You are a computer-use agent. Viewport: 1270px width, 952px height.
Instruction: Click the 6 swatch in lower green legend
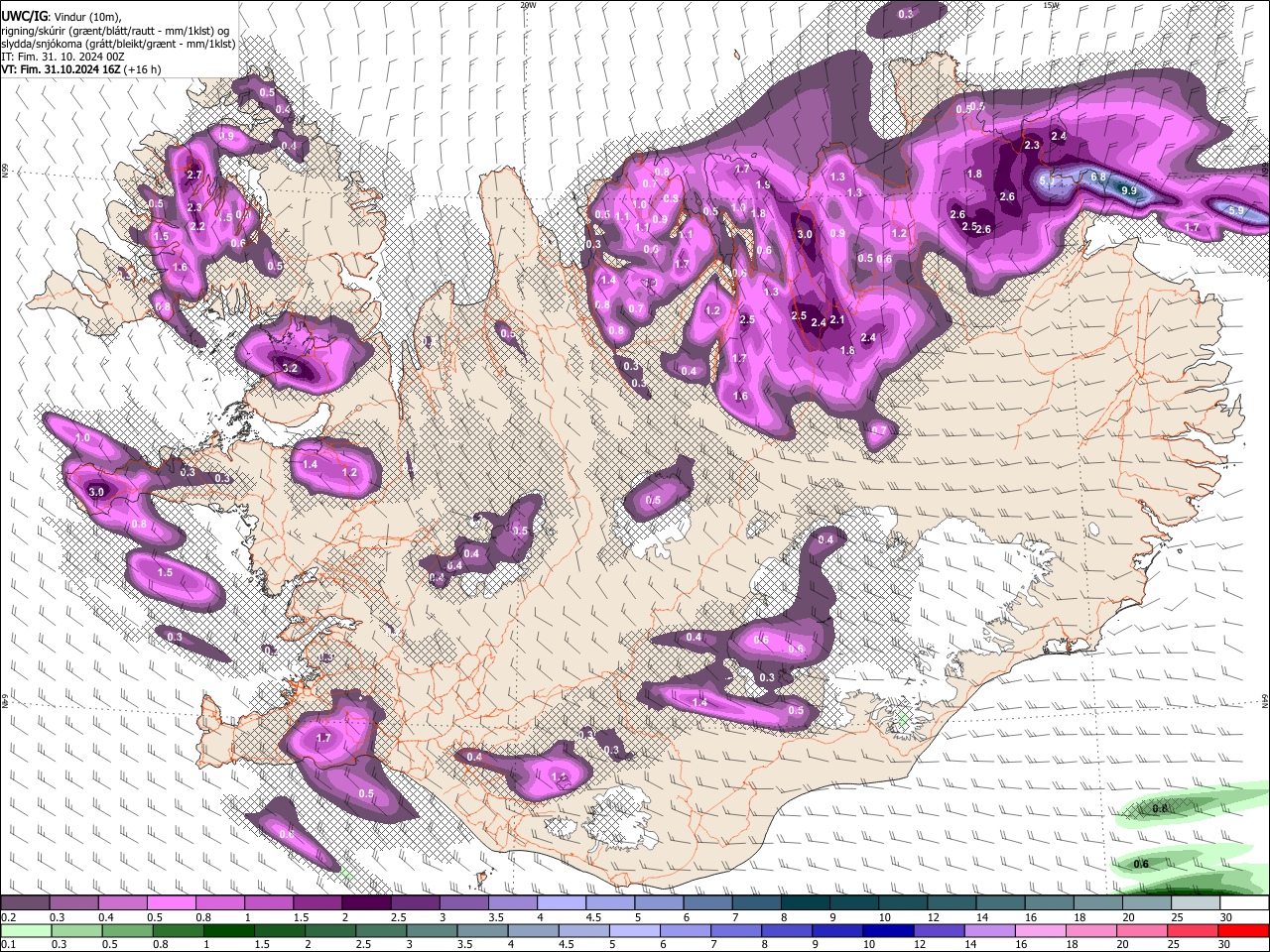pyautogui.click(x=686, y=930)
